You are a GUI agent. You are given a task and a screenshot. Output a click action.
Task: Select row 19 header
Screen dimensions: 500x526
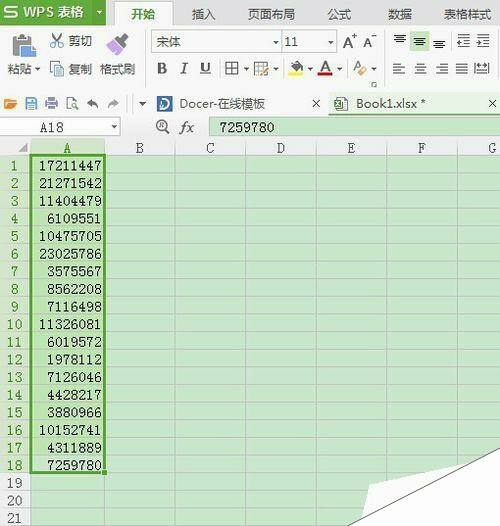15,483
